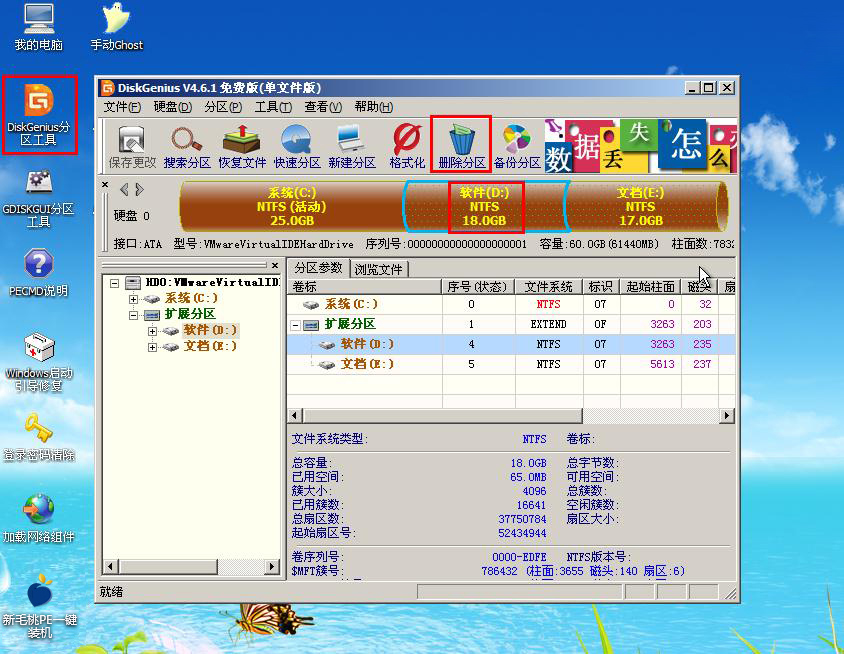Click the Delete Partition (删除分区) icon
This screenshot has width=844, height=654.
pos(461,146)
